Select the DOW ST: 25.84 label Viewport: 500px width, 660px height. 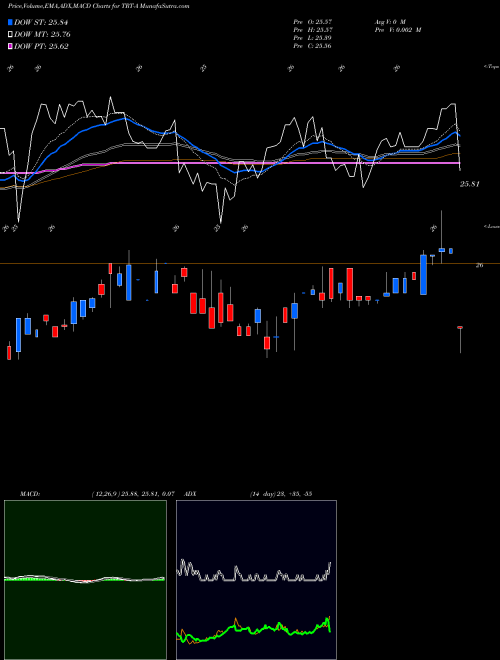click(x=41, y=22)
